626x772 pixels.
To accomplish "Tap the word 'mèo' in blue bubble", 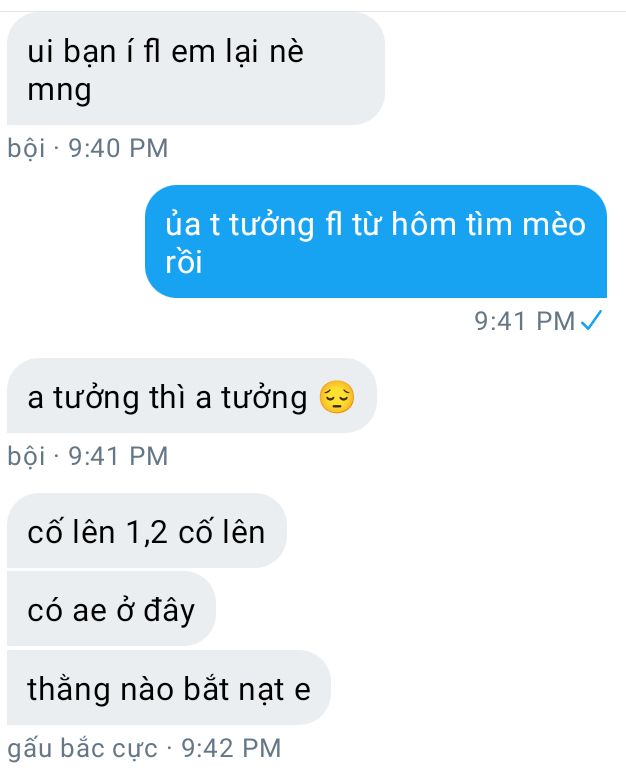I will pyautogui.click(x=554, y=224).
